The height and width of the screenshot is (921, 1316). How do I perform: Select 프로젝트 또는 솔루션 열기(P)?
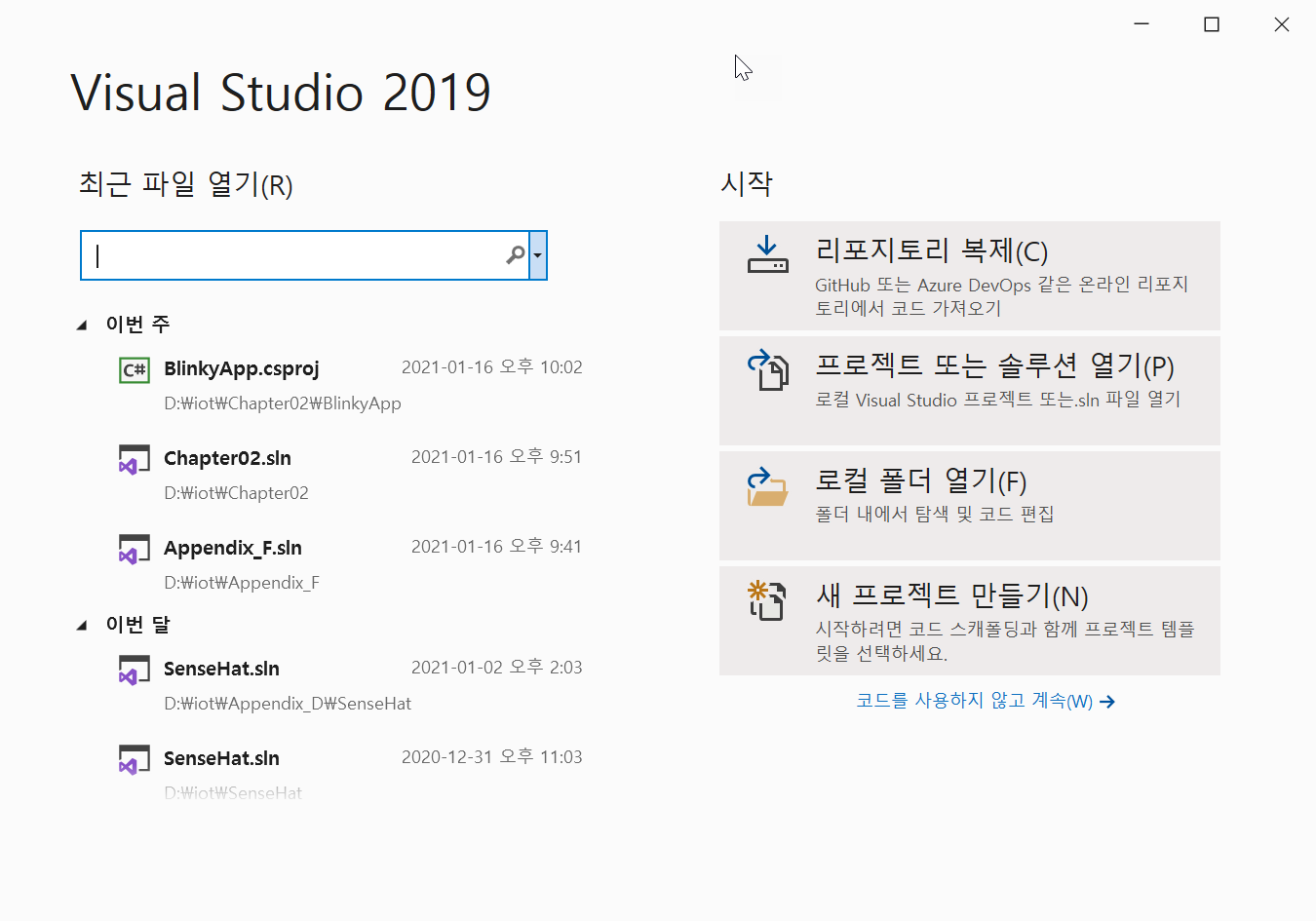pos(970,391)
